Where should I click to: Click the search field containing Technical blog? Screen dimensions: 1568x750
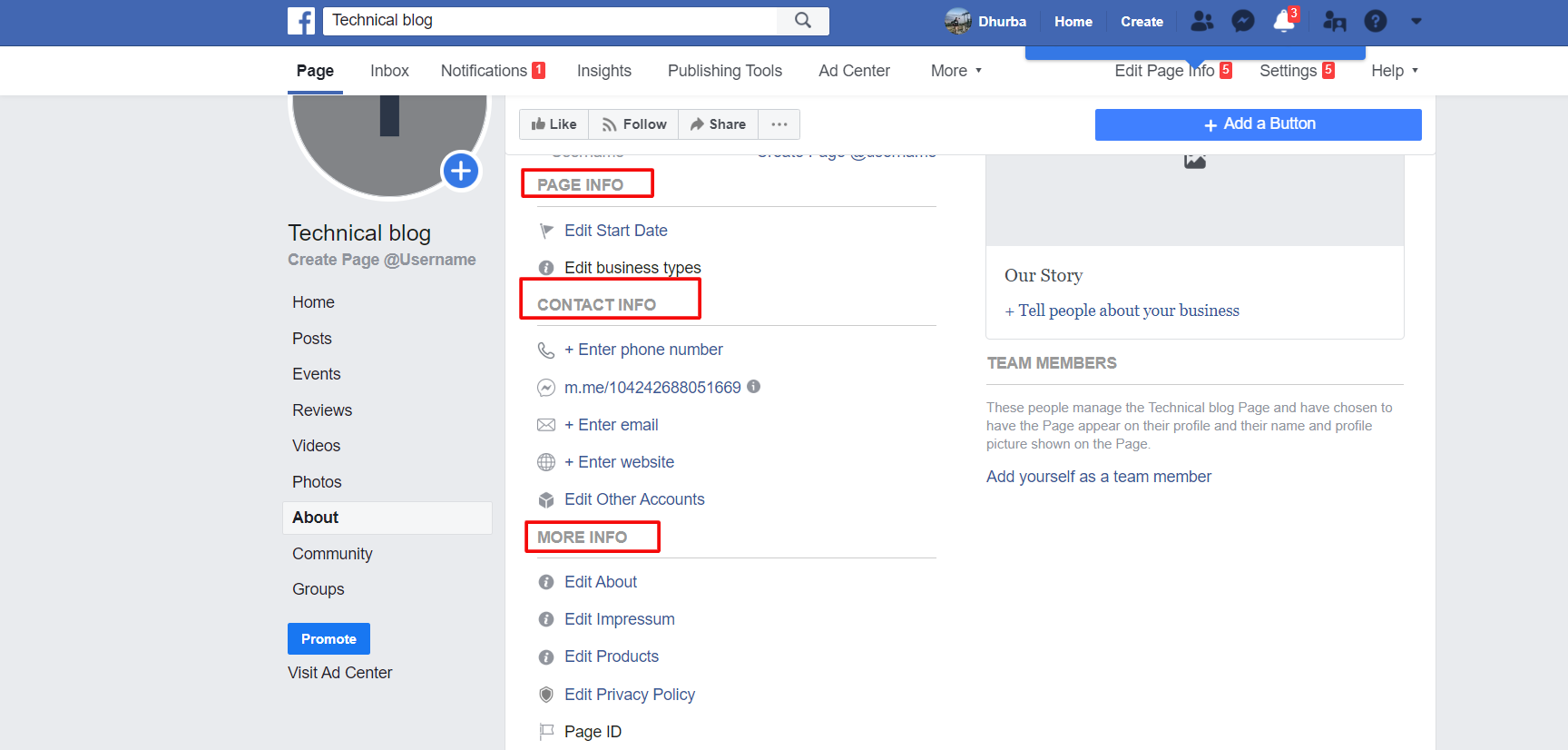point(550,21)
